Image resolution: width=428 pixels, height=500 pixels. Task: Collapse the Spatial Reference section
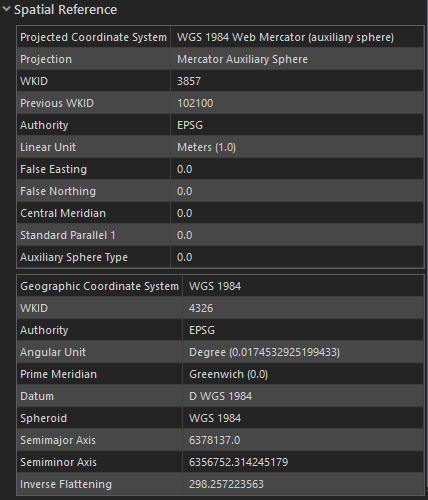tap(6, 9)
